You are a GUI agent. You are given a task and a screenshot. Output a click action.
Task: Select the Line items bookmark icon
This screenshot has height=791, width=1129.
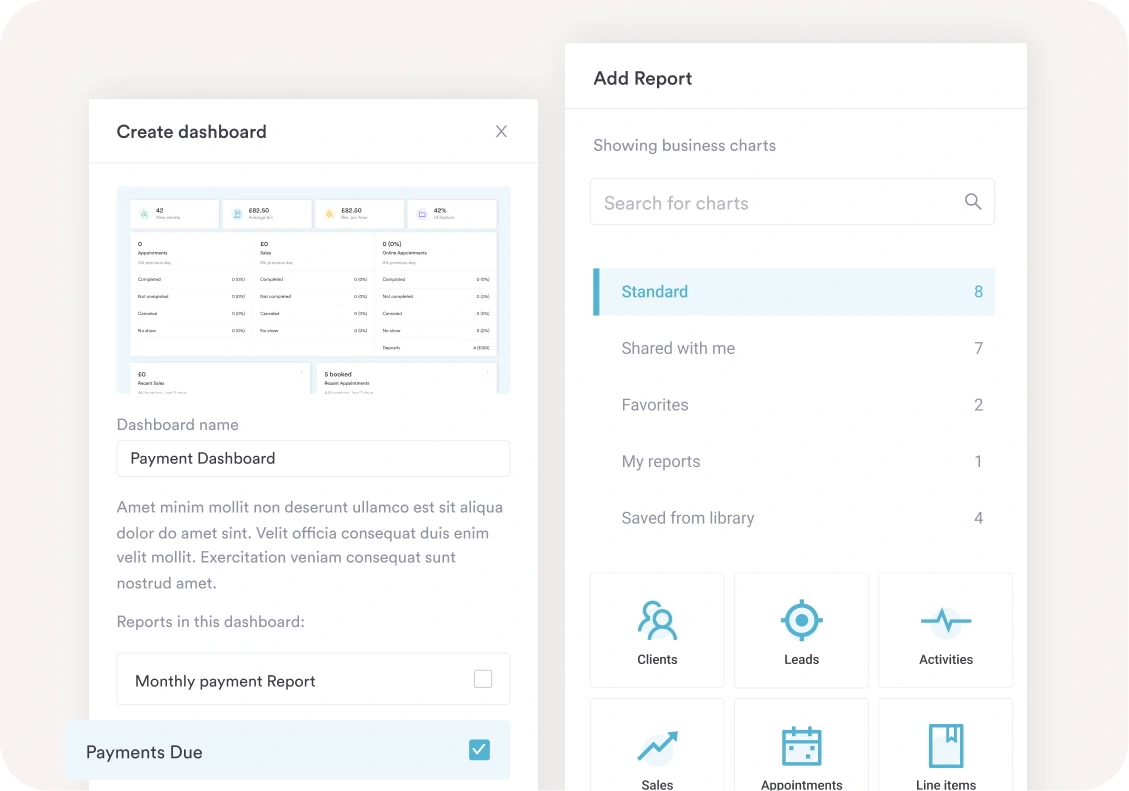pyautogui.click(x=945, y=746)
